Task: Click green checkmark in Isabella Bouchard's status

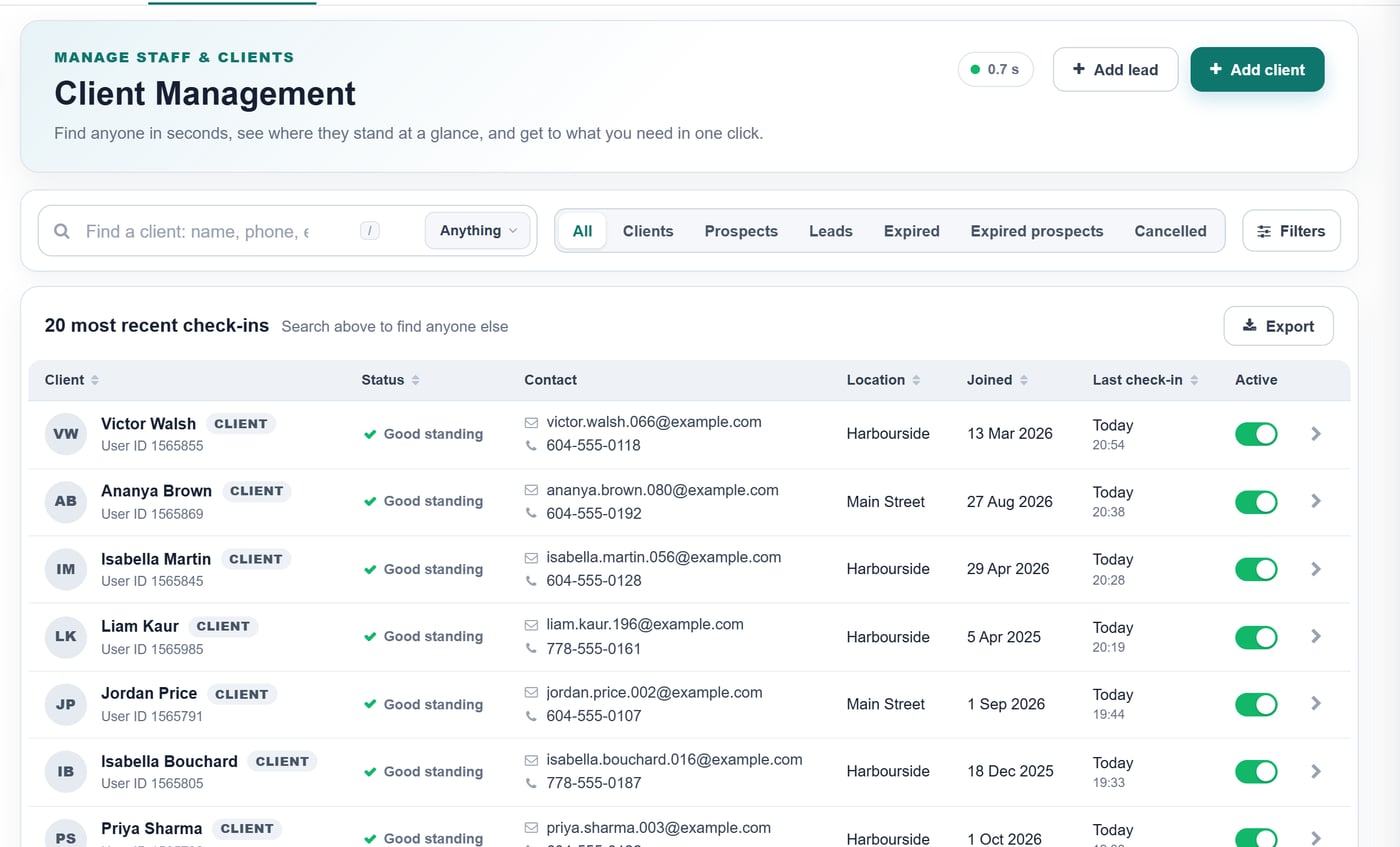Action: point(370,772)
